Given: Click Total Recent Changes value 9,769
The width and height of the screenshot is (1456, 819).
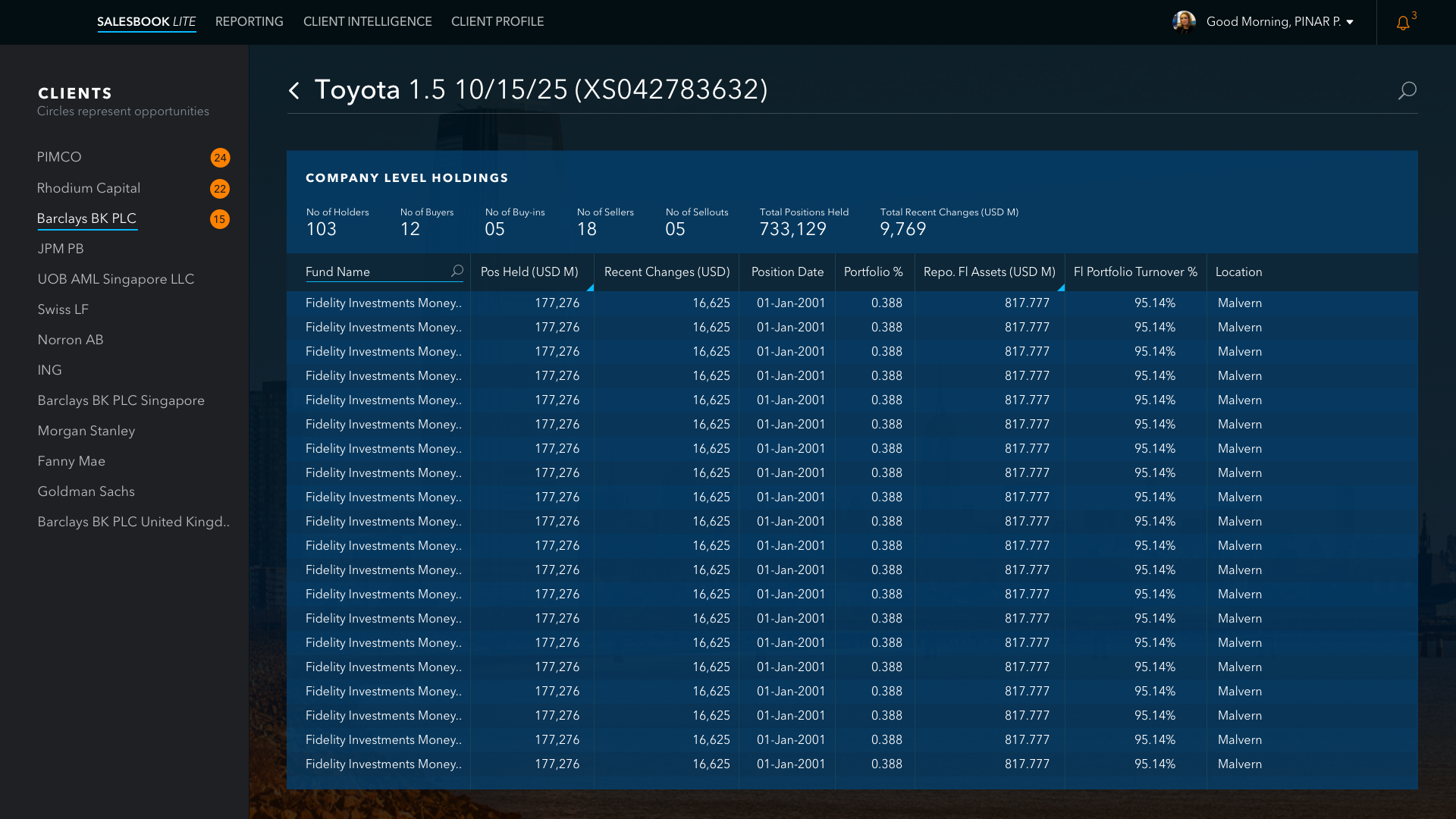Looking at the screenshot, I should pyautogui.click(x=903, y=229).
